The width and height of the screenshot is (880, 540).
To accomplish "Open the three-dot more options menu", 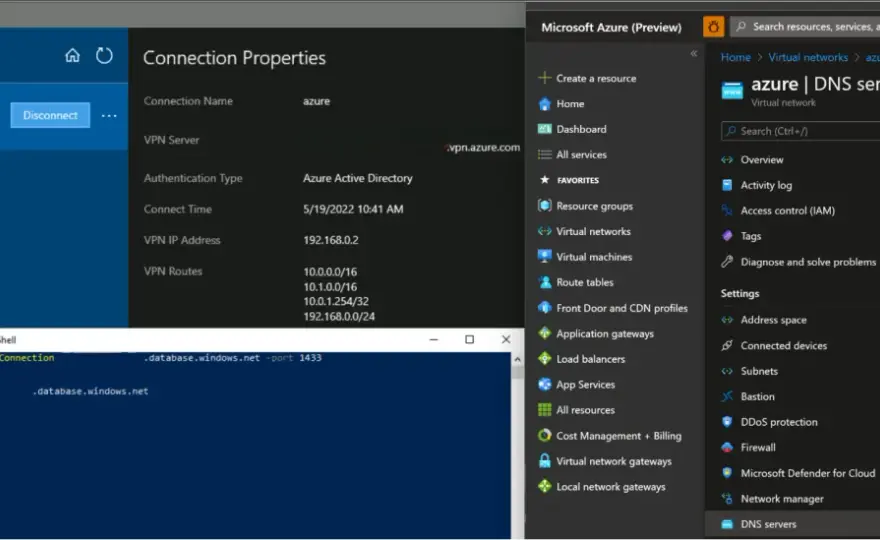I will coord(109,116).
